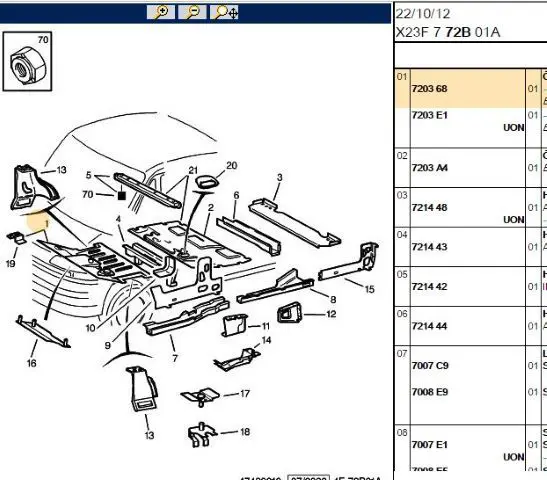The width and height of the screenshot is (547, 480).
Task: Click callout 70 beside black square
Action: [88, 194]
